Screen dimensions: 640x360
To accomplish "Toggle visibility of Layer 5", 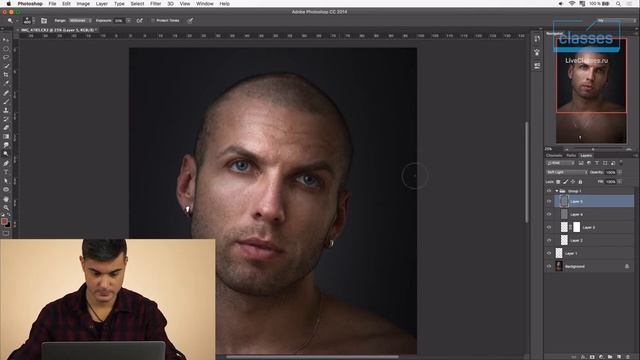I will [549, 201].
